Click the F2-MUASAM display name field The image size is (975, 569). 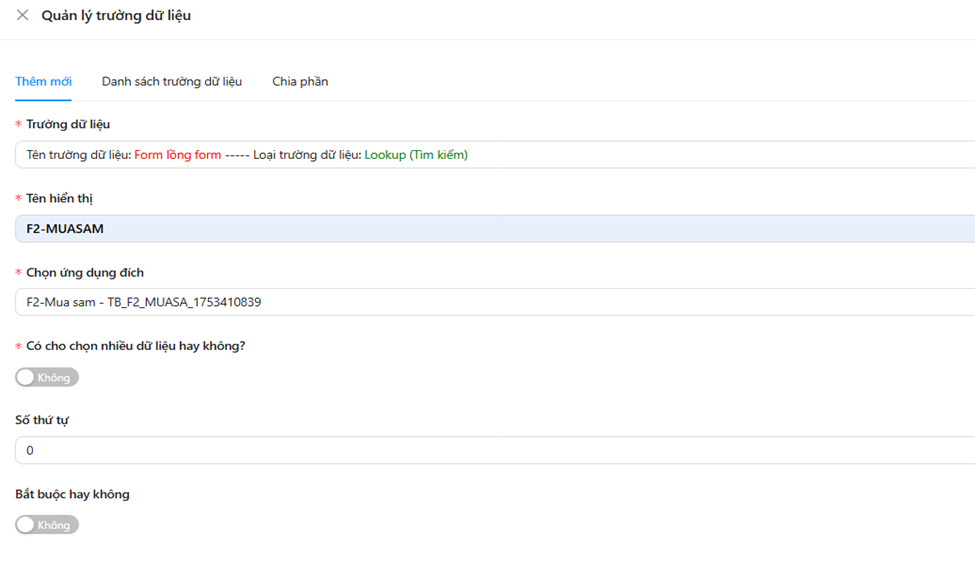[500, 229]
